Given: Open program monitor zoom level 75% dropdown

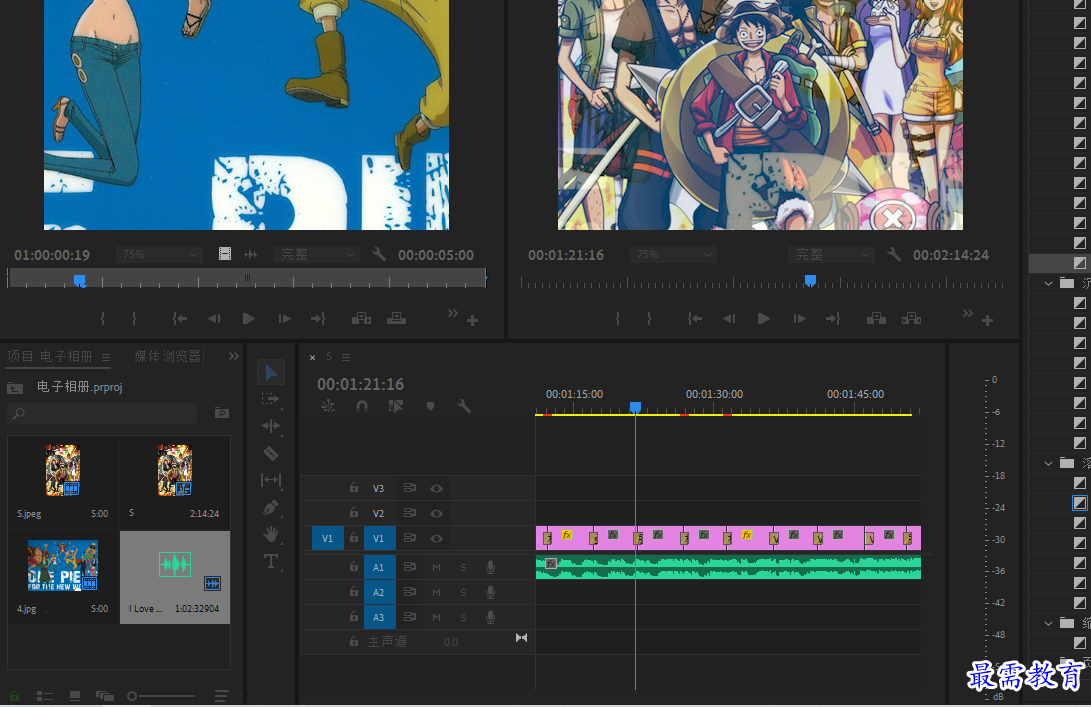Looking at the screenshot, I should pos(674,255).
